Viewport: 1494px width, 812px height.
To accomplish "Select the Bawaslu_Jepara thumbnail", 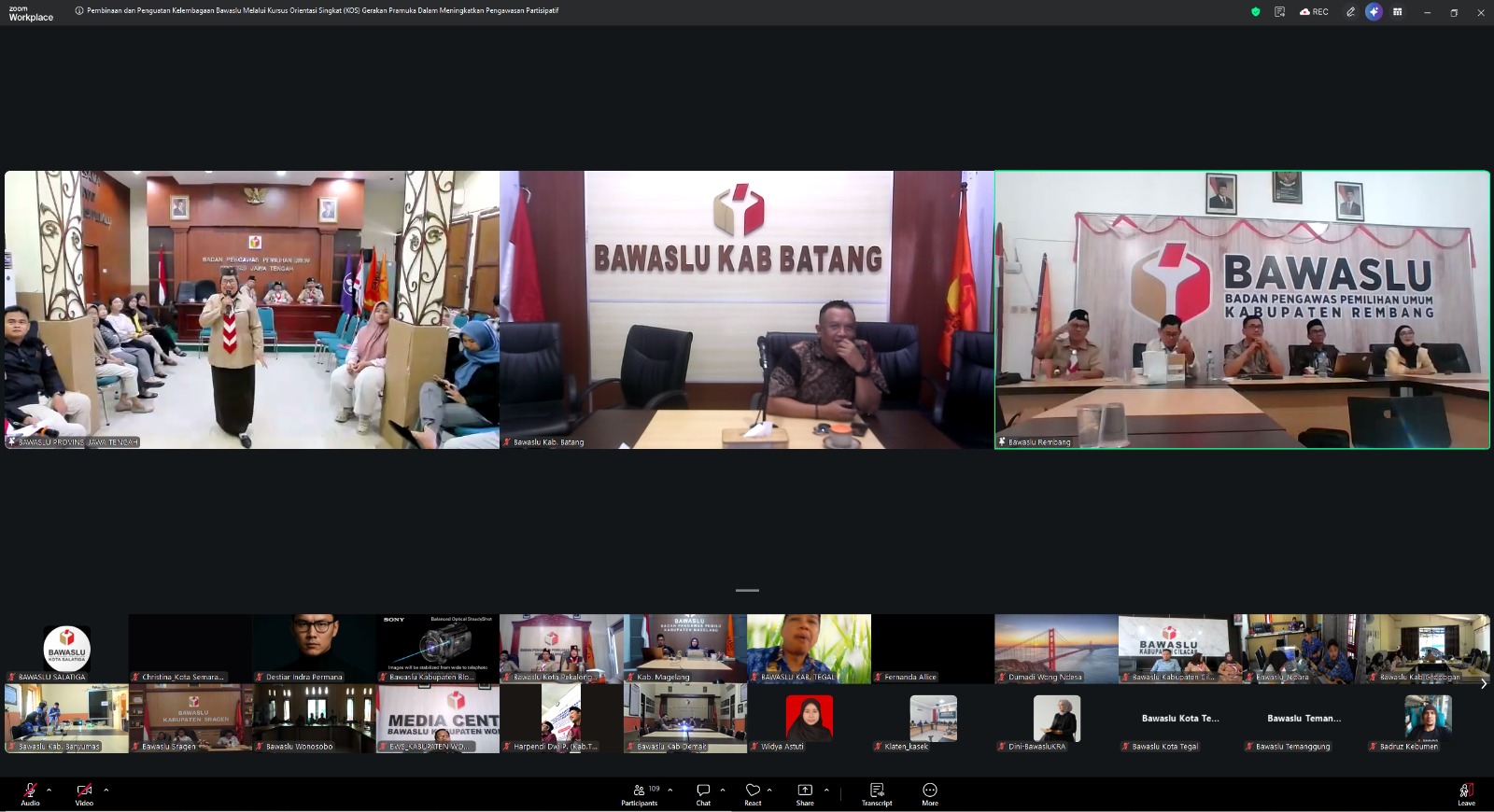I will [x=1304, y=649].
